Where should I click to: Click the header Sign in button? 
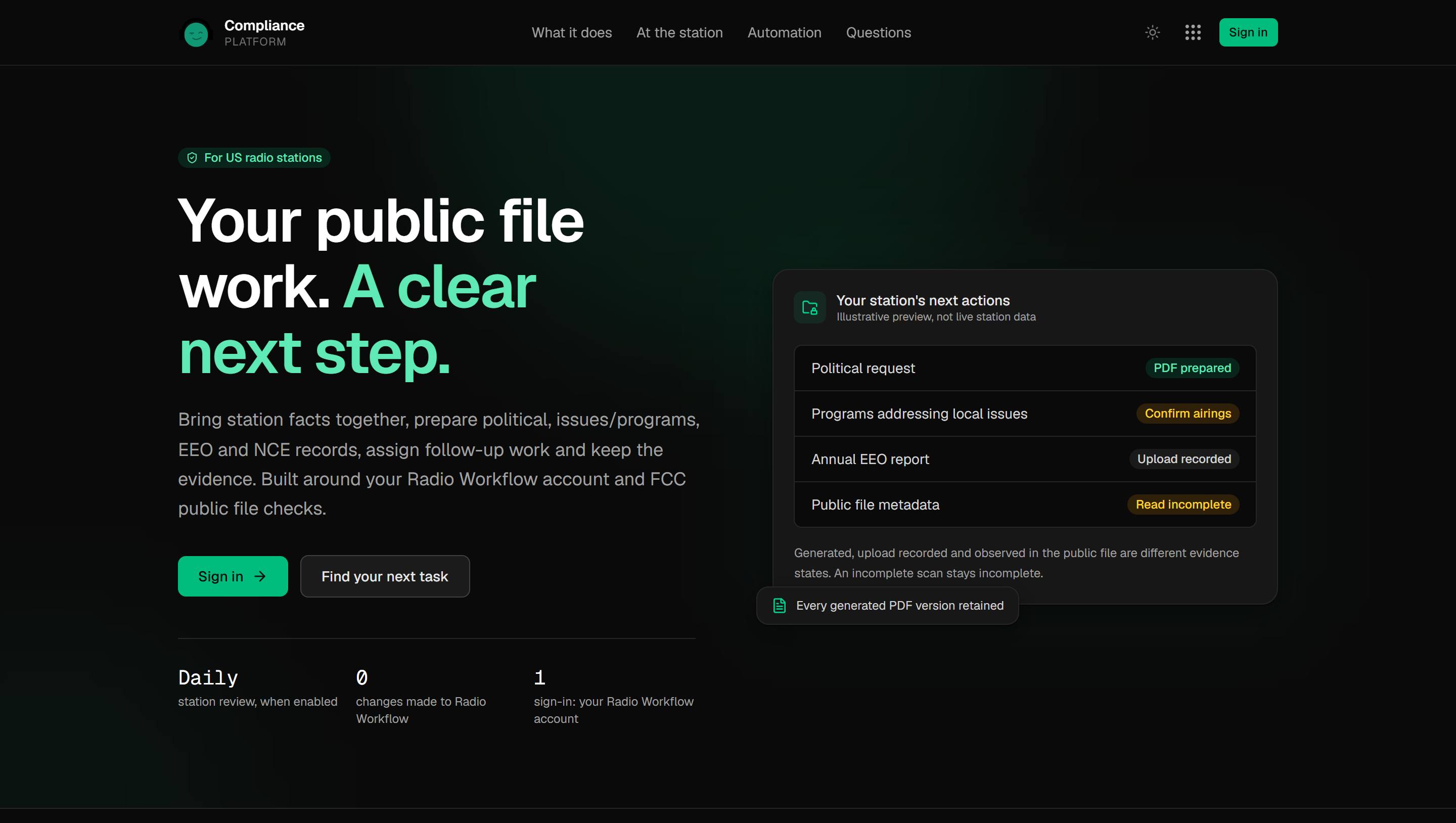(1248, 32)
